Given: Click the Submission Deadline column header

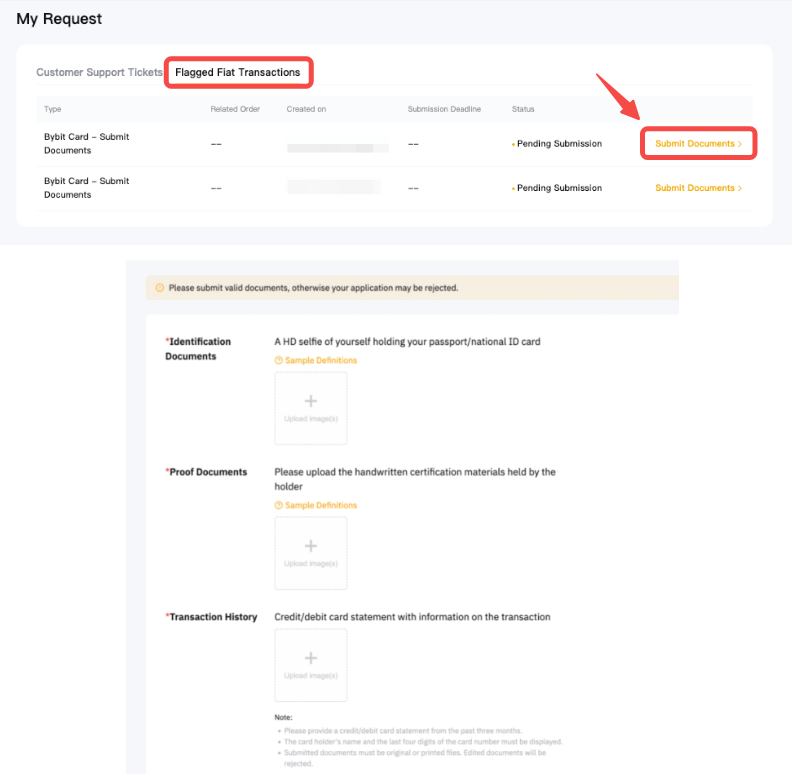Looking at the screenshot, I should coord(444,108).
